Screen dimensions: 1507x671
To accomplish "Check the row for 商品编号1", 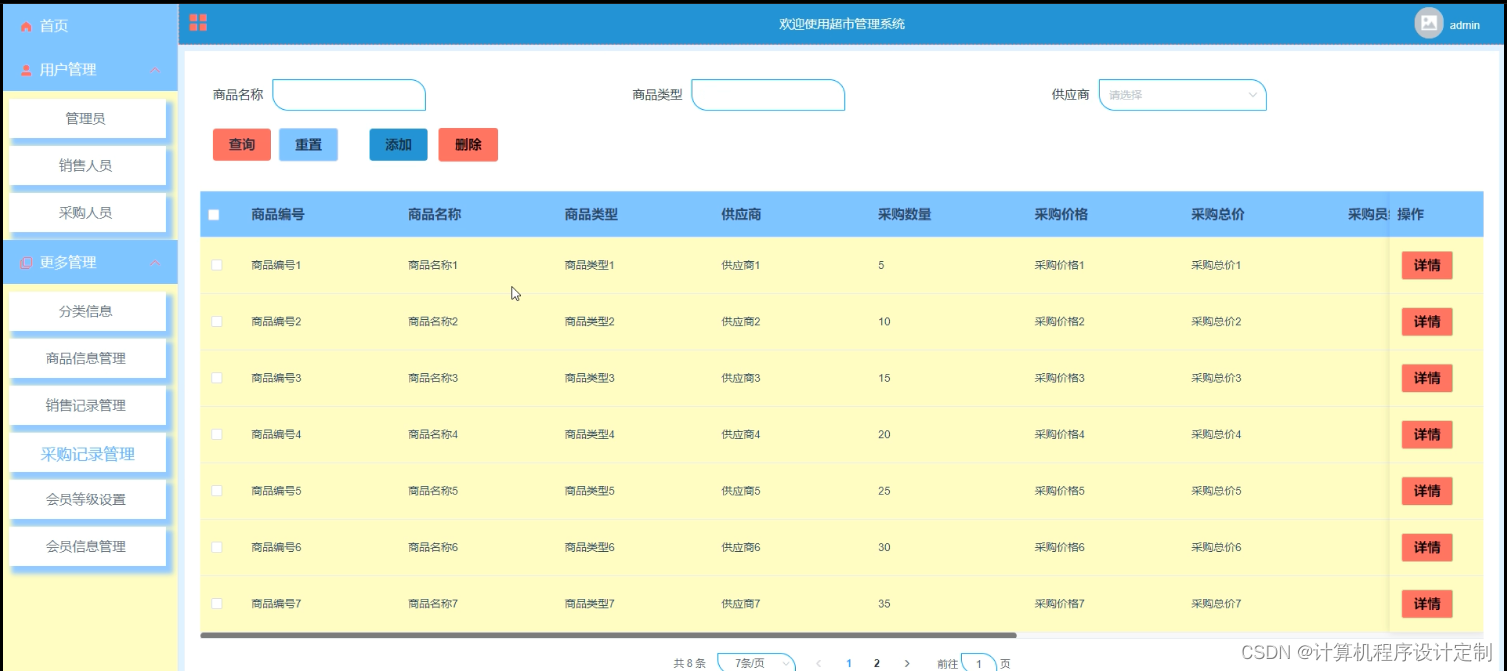I will [x=216, y=265].
